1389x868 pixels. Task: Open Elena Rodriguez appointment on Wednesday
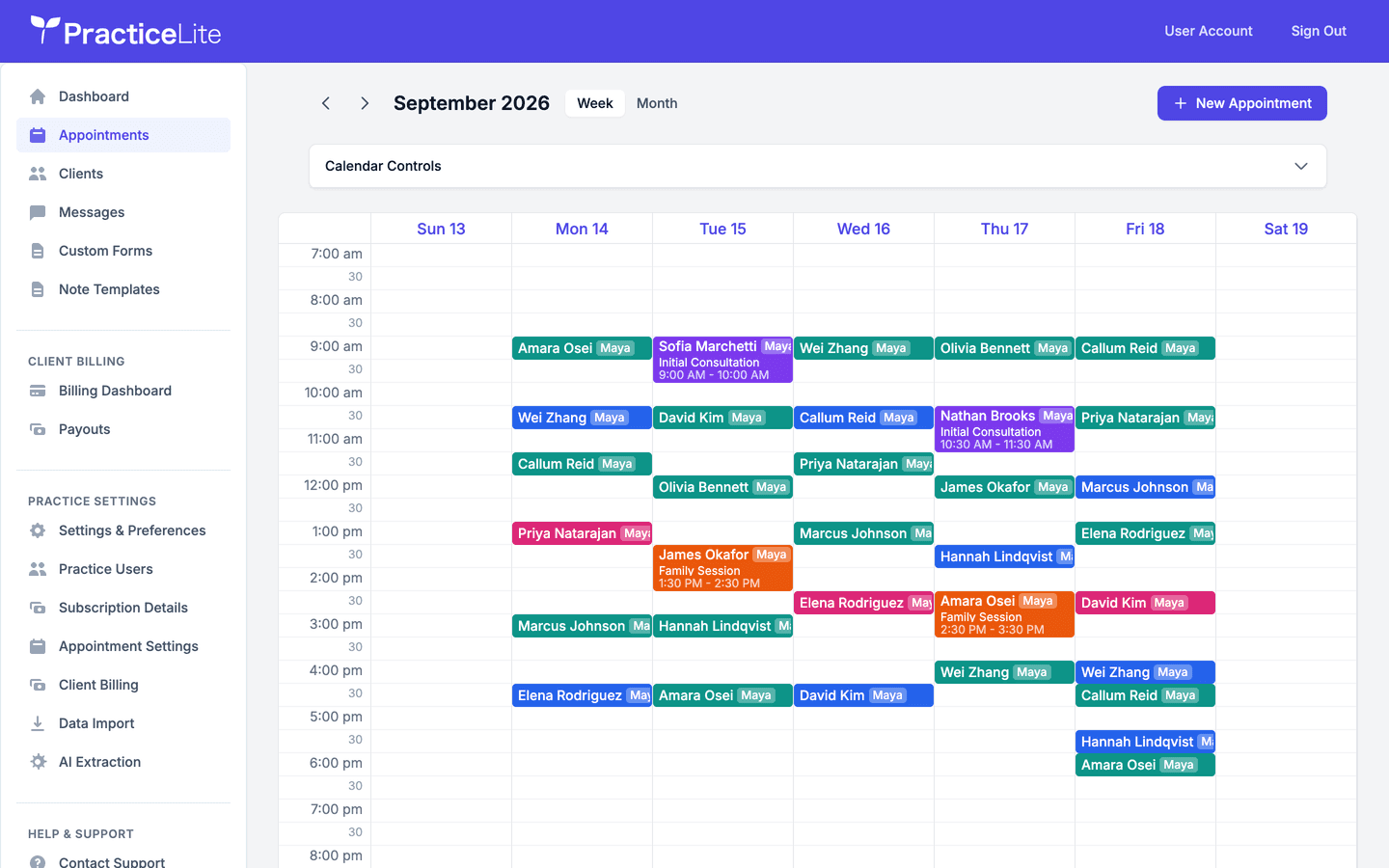863,603
